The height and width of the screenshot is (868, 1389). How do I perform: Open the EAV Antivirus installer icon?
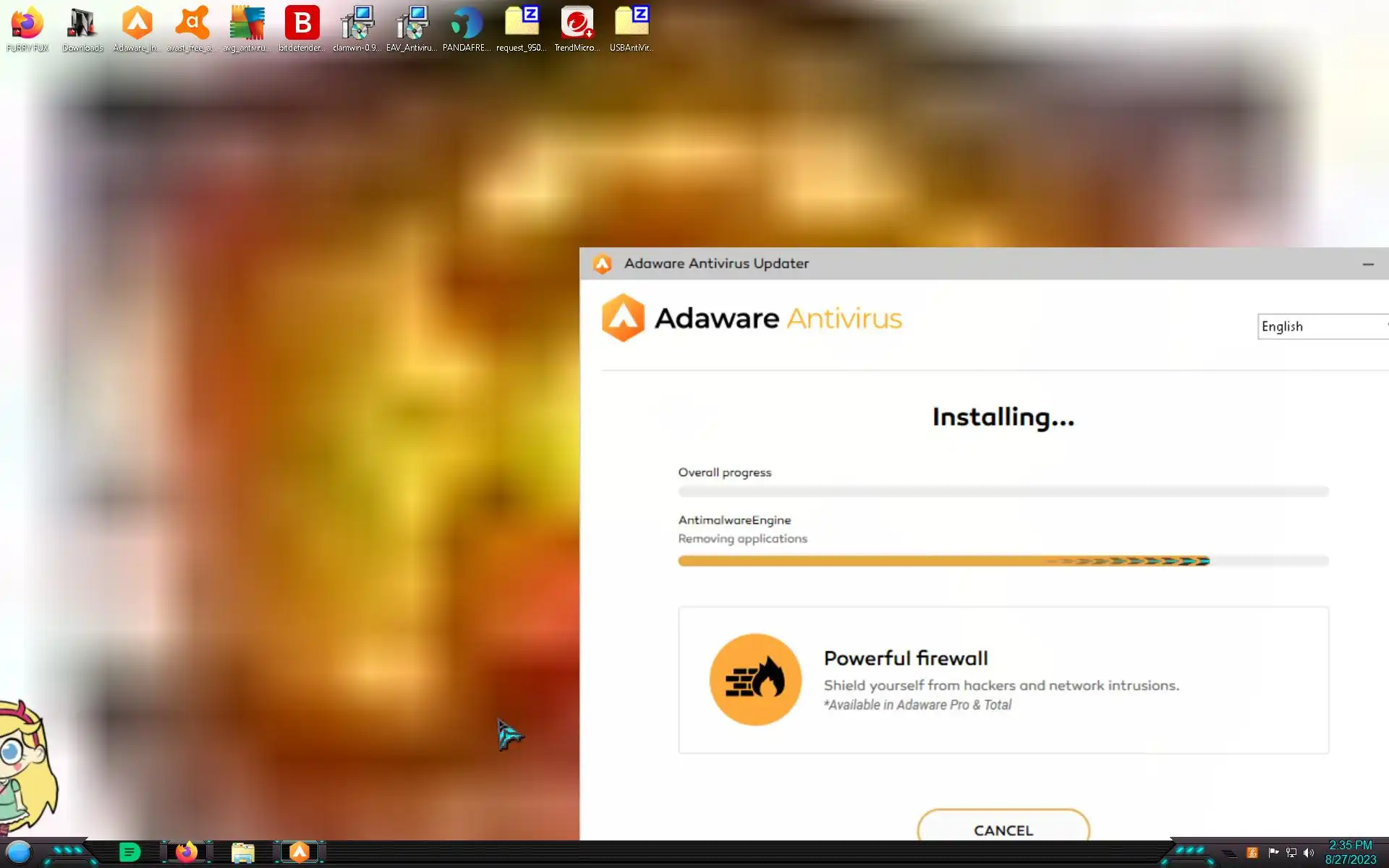pyautogui.click(x=412, y=25)
